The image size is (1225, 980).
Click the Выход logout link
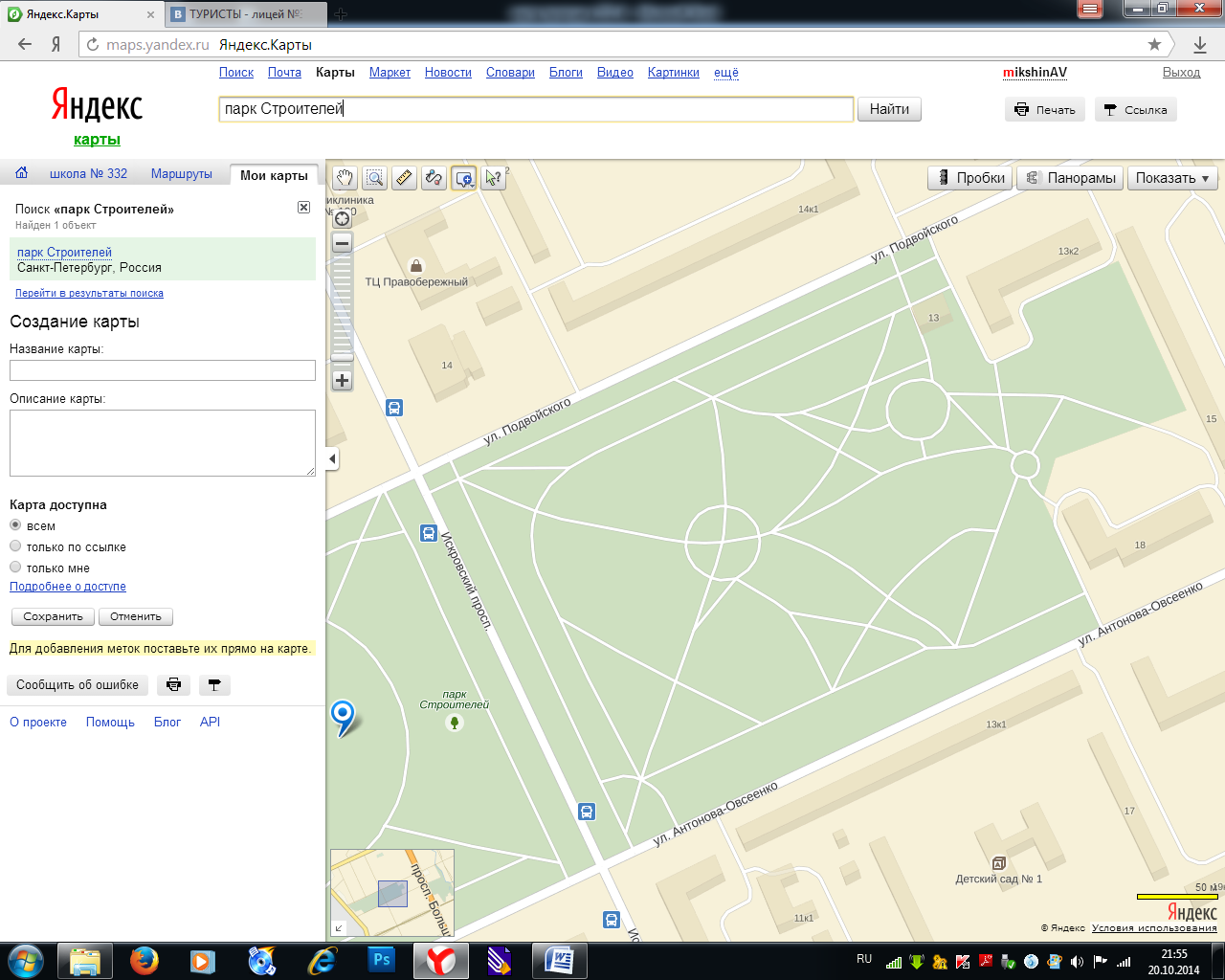pyautogui.click(x=1181, y=73)
